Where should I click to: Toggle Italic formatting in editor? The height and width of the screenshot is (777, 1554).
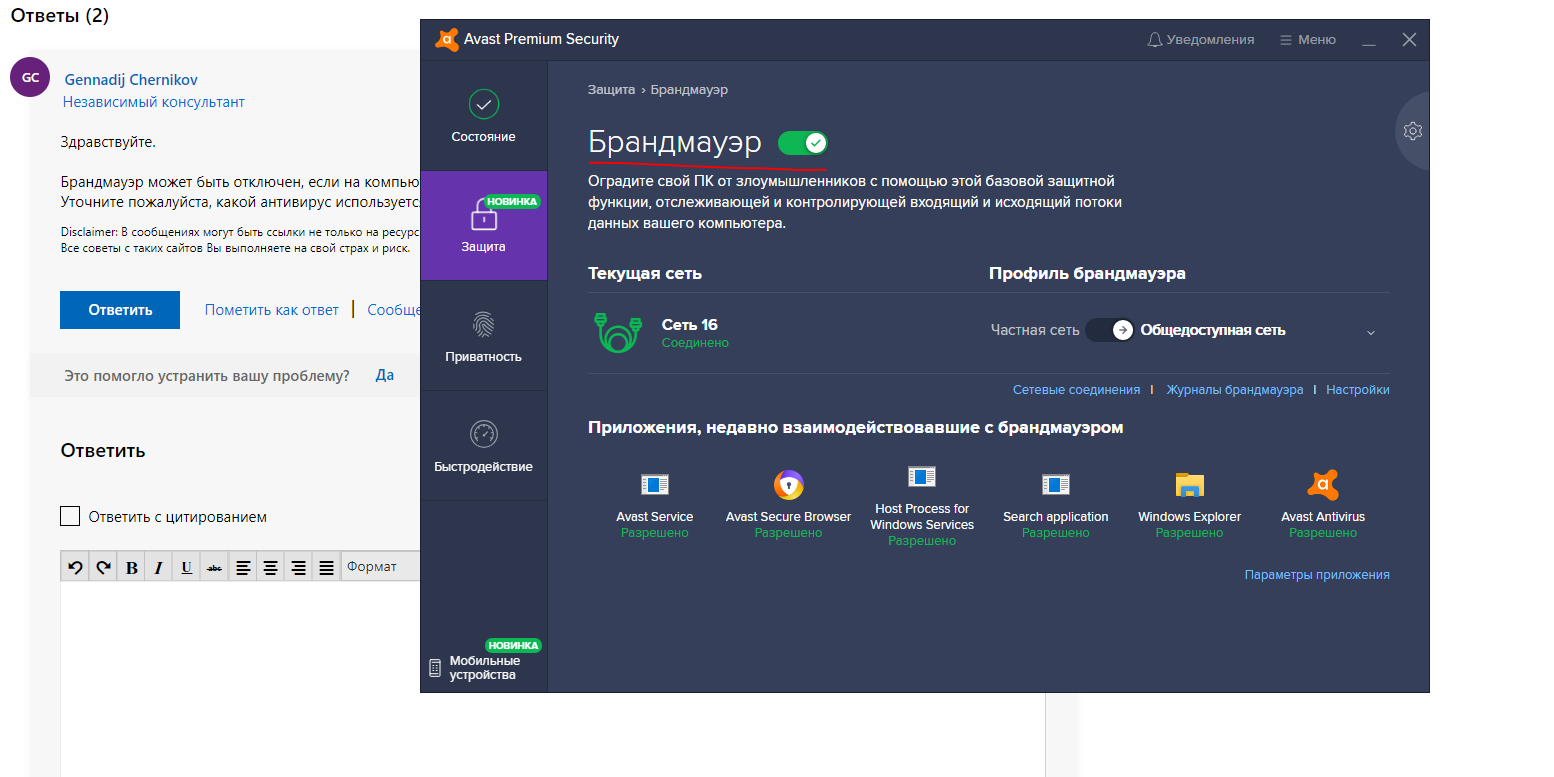pos(158,567)
